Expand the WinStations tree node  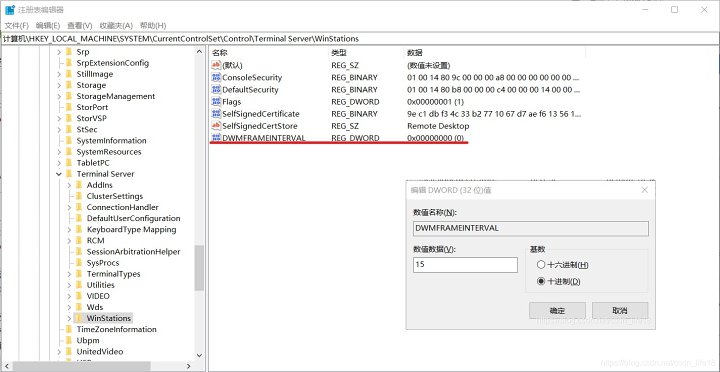(x=69, y=318)
